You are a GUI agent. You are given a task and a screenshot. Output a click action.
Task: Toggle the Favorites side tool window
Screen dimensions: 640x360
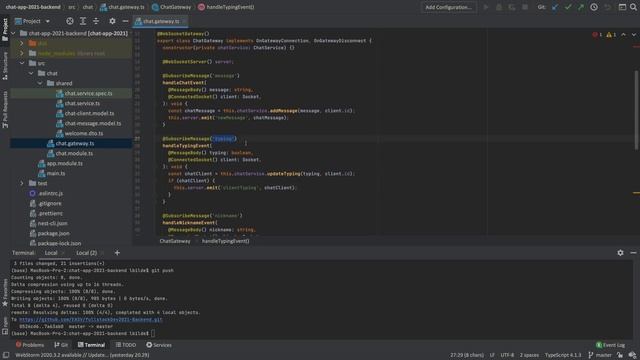coord(5,293)
